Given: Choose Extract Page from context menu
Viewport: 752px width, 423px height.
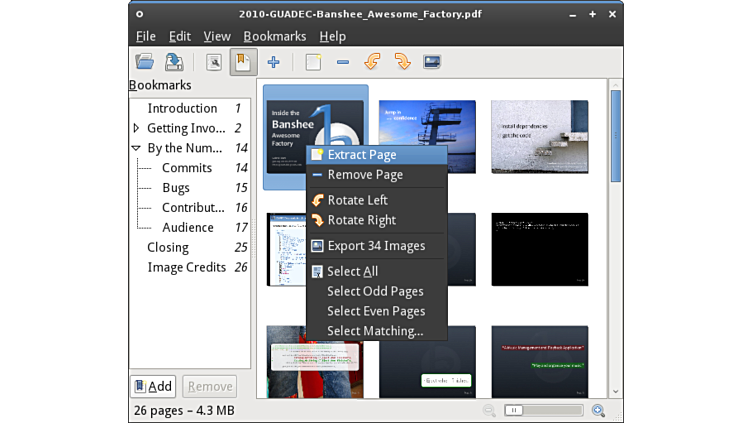Looking at the screenshot, I should point(361,155).
